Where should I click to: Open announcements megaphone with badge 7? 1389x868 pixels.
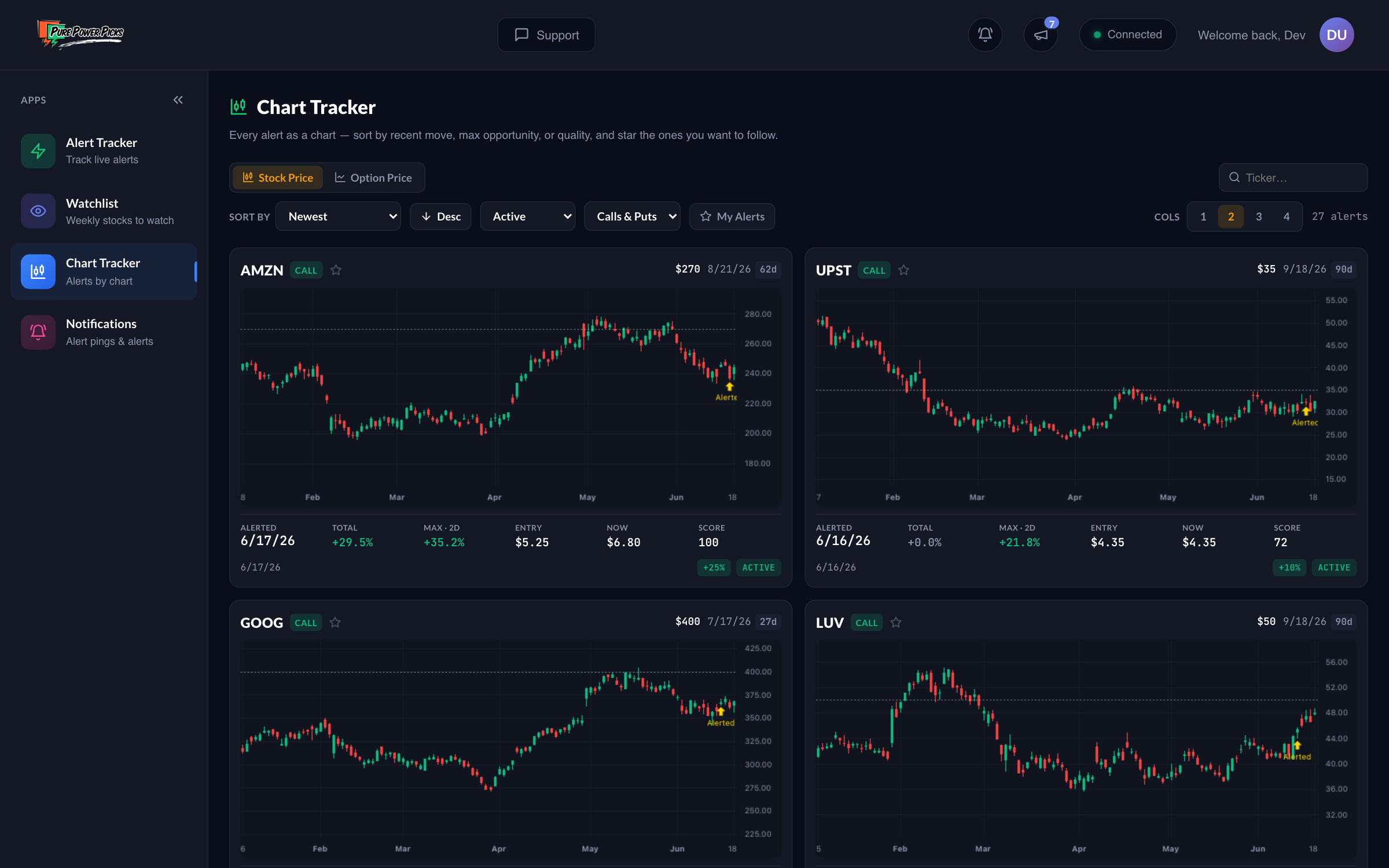[1041, 35]
